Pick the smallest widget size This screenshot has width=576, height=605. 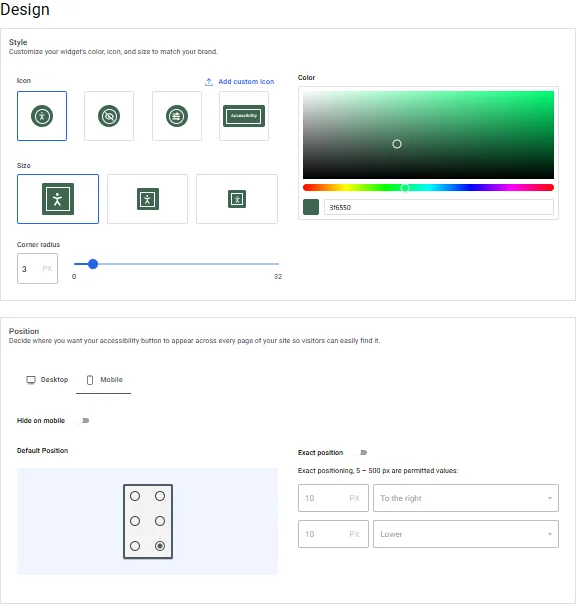point(237,199)
